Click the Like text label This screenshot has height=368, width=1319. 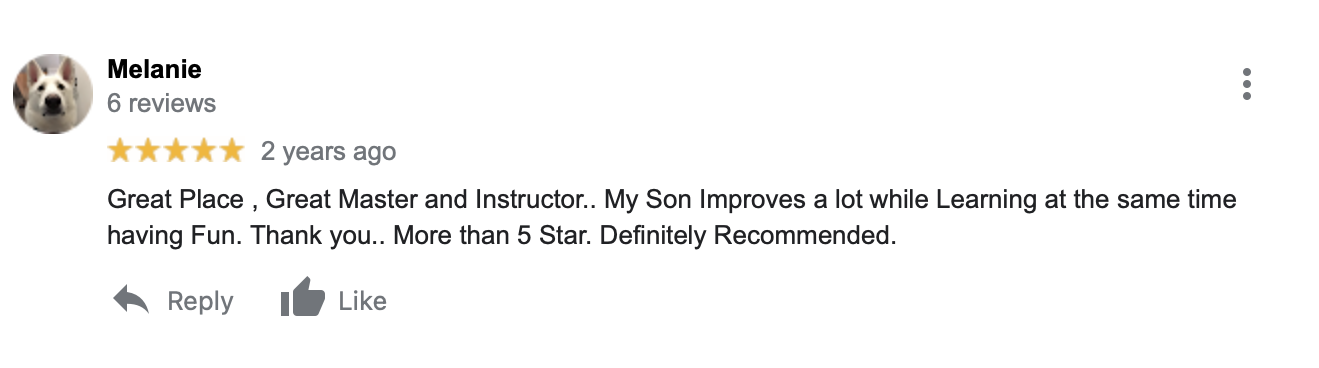[362, 301]
